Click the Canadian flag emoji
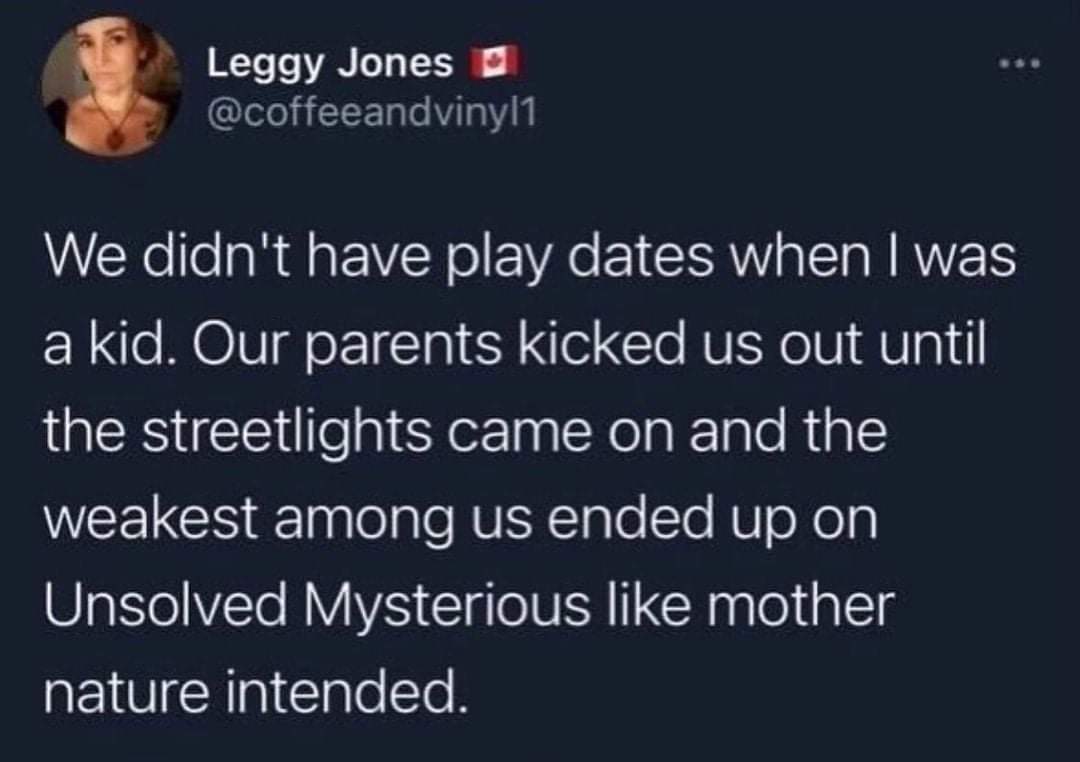Viewport: 1080px width, 762px height. click(x=493, y=63)
